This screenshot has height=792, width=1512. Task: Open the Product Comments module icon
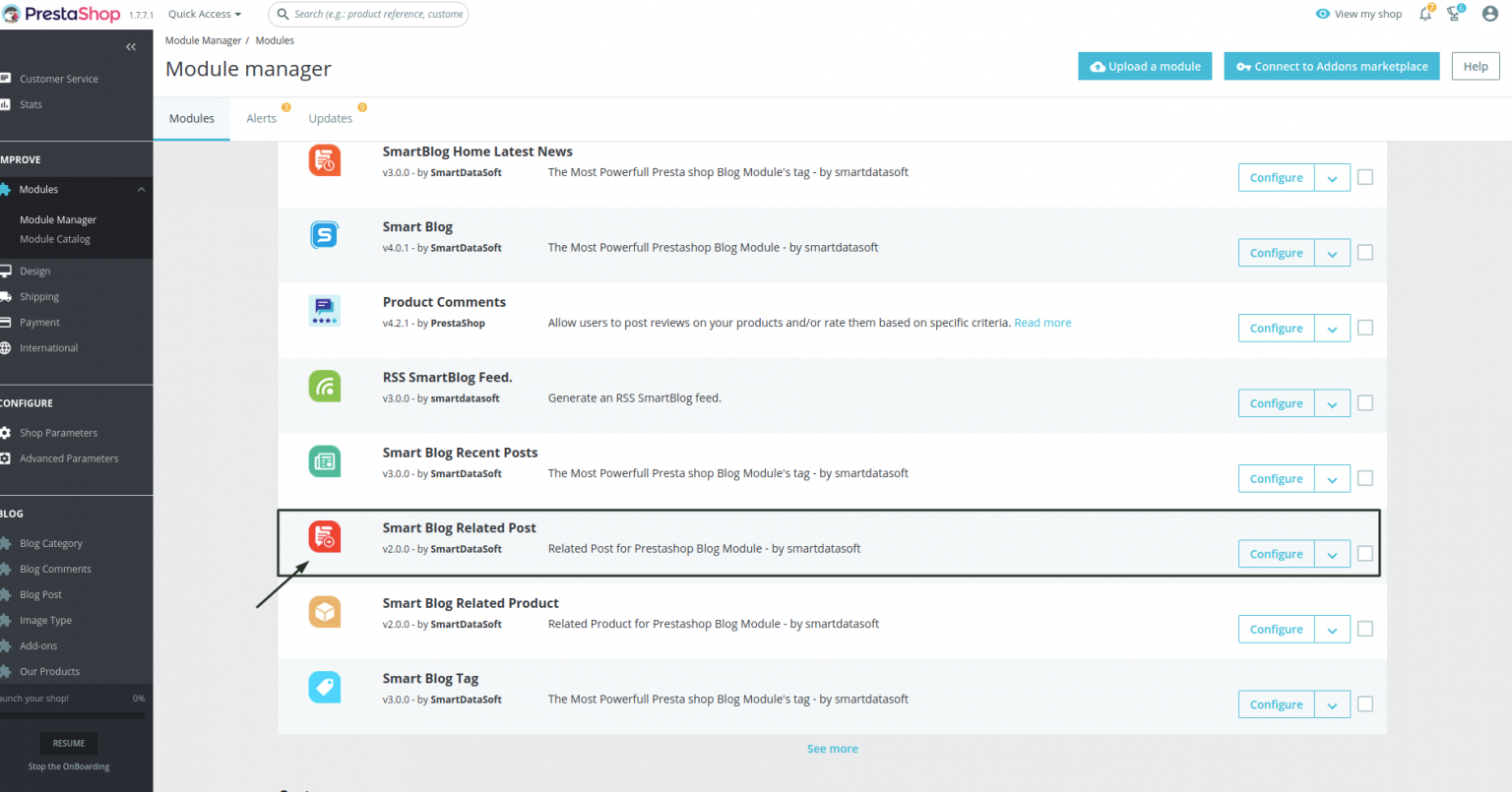coord(324,310)
